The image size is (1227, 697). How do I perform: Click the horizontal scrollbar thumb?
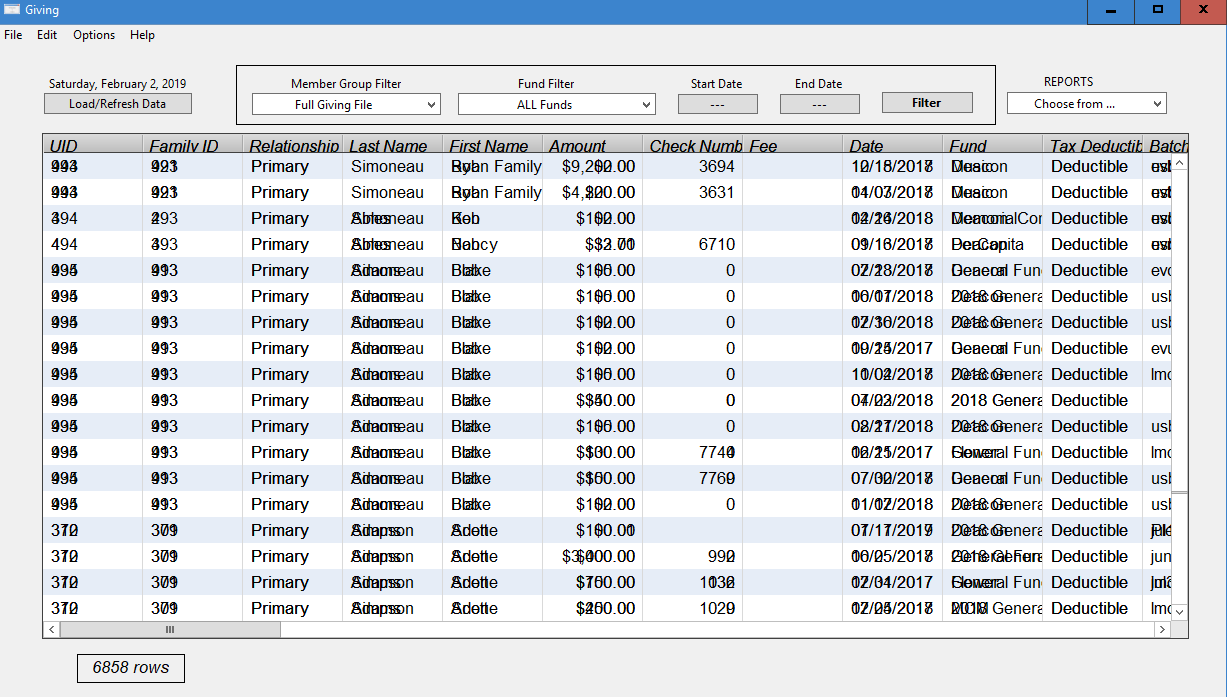coord(170,630)
